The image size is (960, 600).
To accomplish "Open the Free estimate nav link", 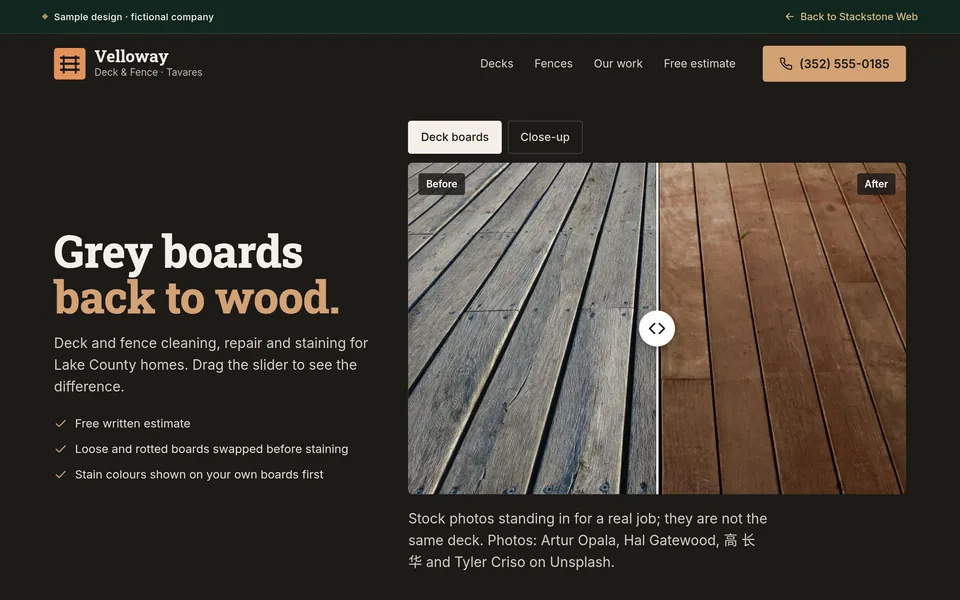I will click(699, 64).
